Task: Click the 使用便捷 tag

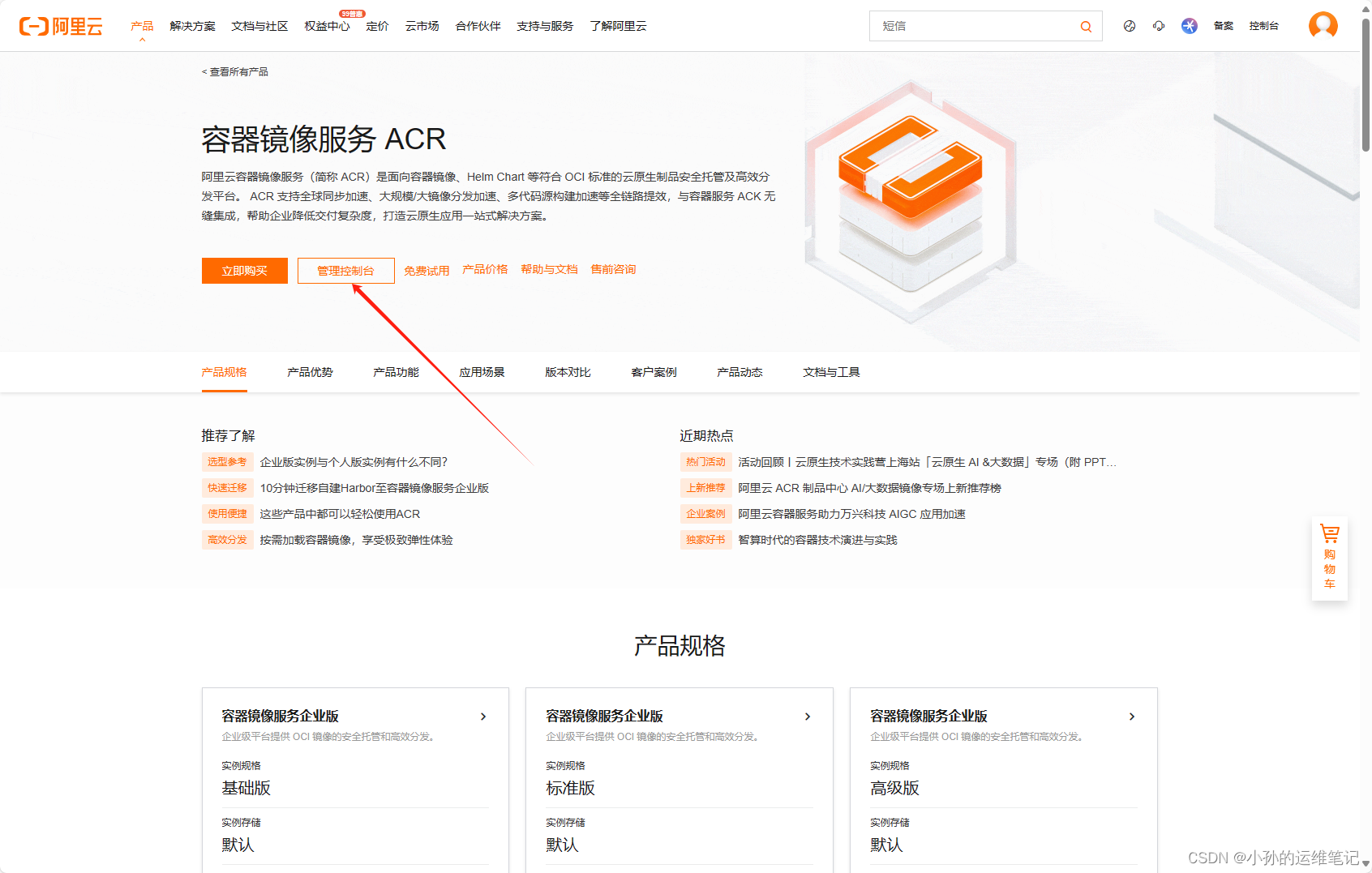Action: pyautogui.click(x=227, y=514)
